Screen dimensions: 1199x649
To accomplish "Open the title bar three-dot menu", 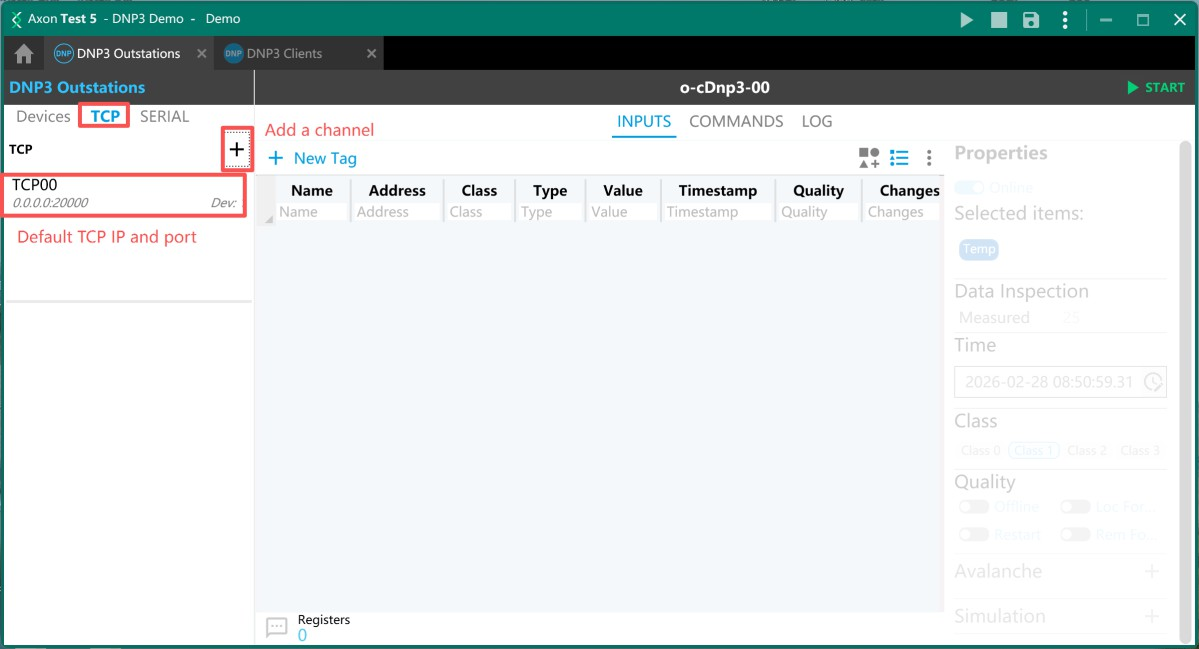I will pos(1065,19).
